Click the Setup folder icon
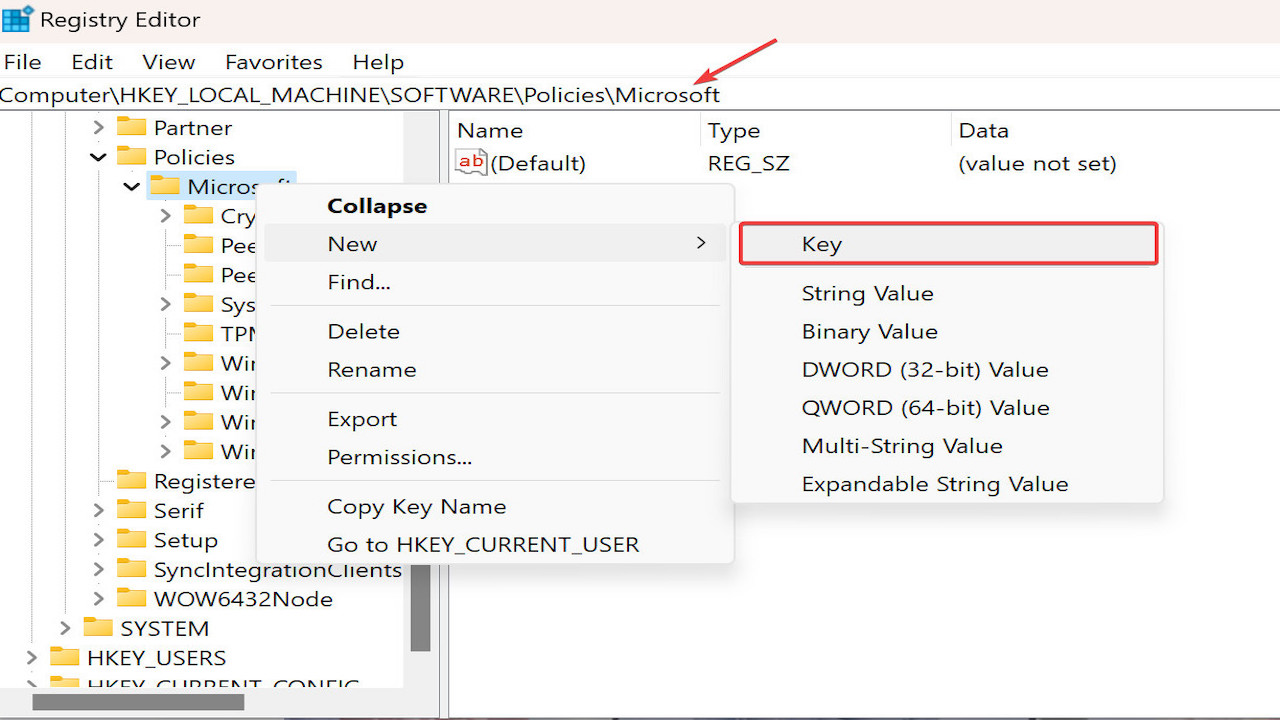1280x720 pixels. [x=131, y=540]
